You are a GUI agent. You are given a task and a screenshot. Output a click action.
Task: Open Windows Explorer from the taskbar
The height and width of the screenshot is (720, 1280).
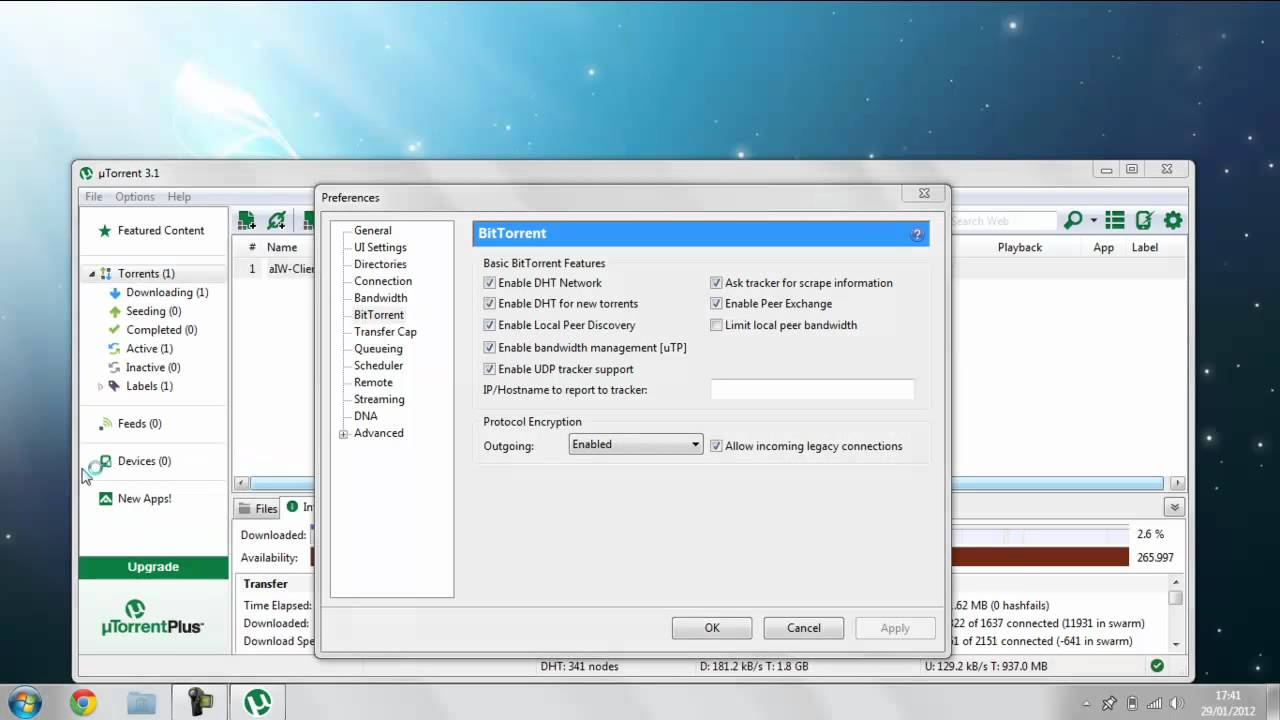pyautogui.click(x=141, y=703)
